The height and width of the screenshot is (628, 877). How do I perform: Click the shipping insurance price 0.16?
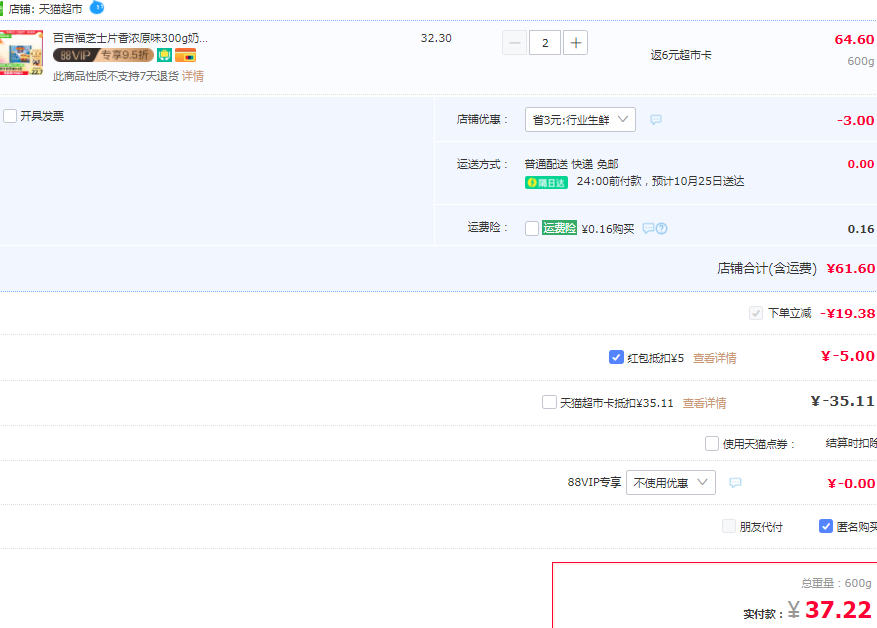click(860, 229)
